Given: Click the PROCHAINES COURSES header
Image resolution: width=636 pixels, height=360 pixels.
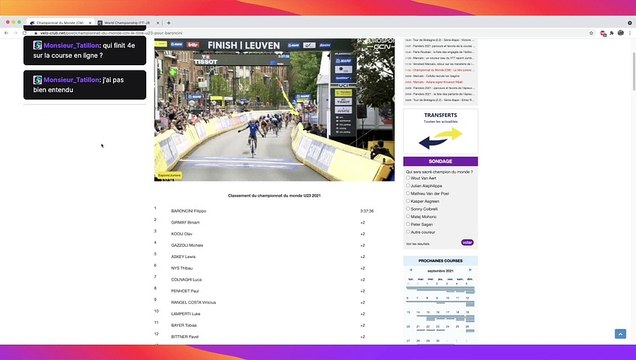Looking at the screenshot, I should point(440,261).
